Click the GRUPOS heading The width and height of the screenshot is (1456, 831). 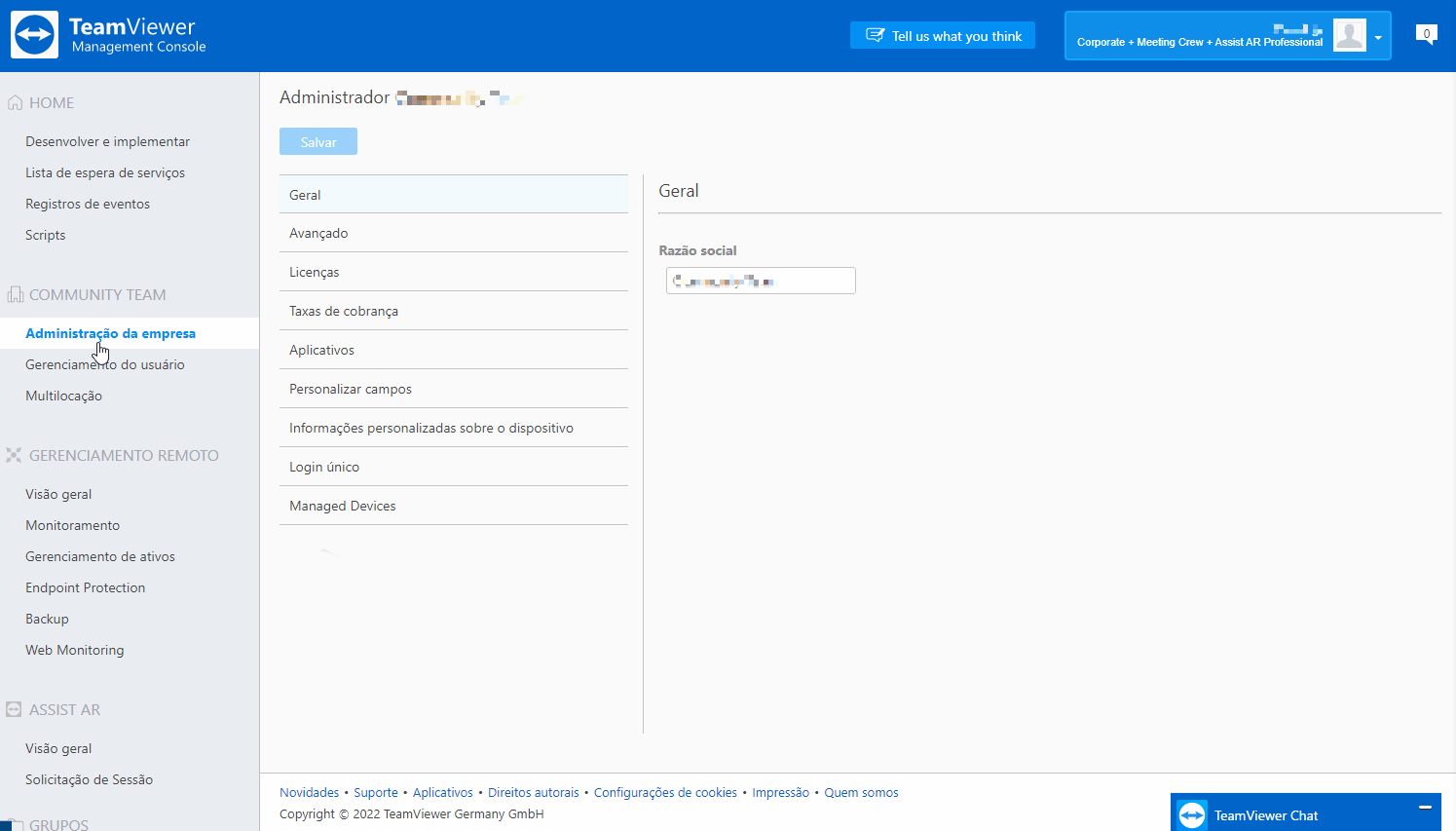[58, 824]
